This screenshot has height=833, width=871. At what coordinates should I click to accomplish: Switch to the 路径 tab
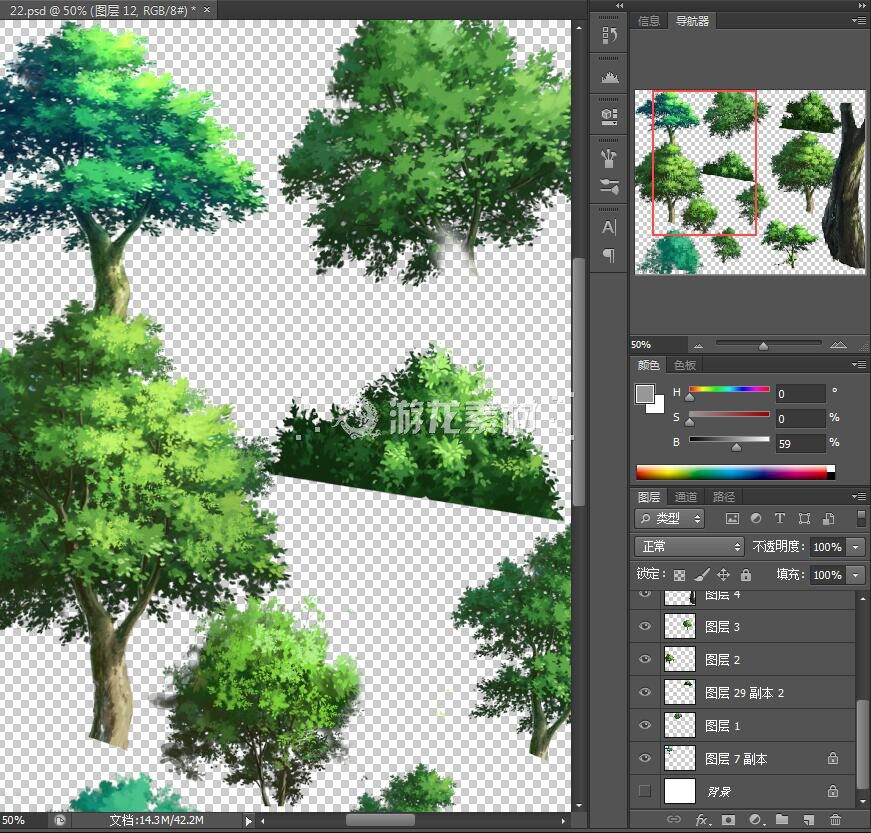point(723,496)
